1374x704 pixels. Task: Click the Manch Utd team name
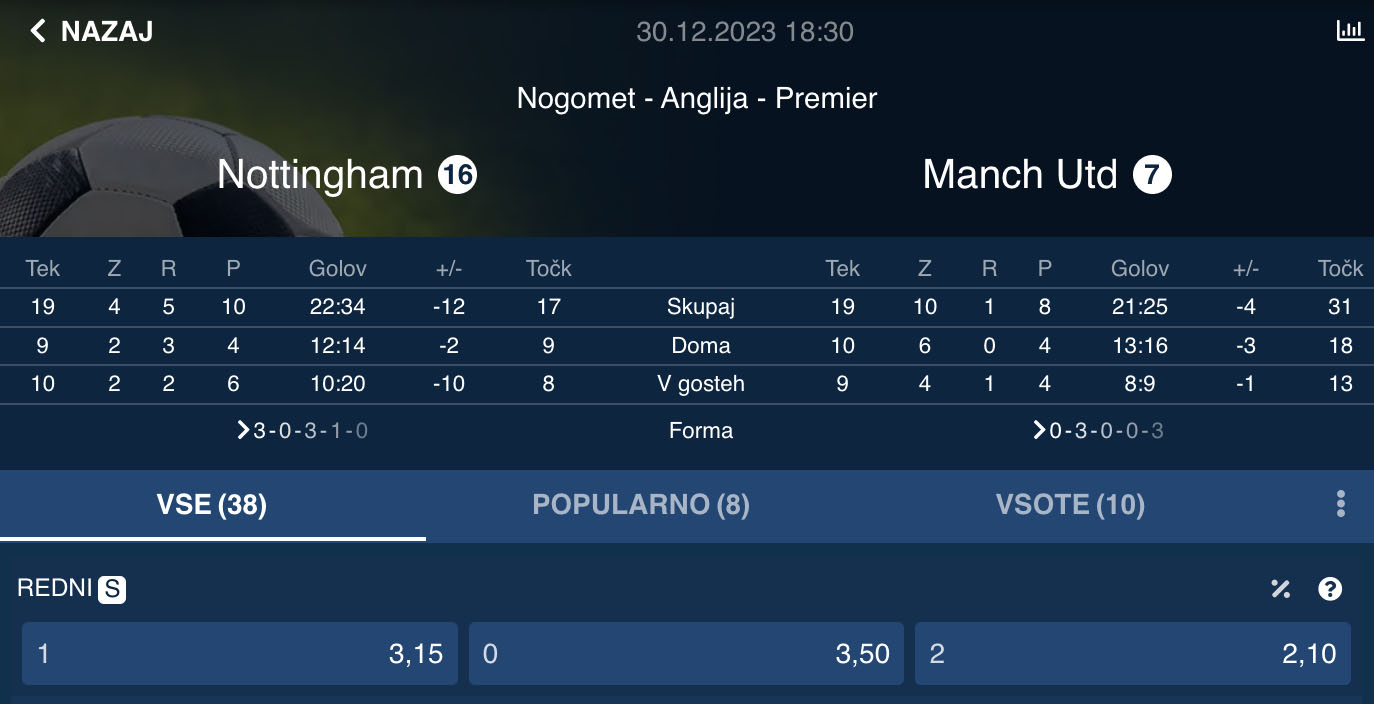[1019, 175]
